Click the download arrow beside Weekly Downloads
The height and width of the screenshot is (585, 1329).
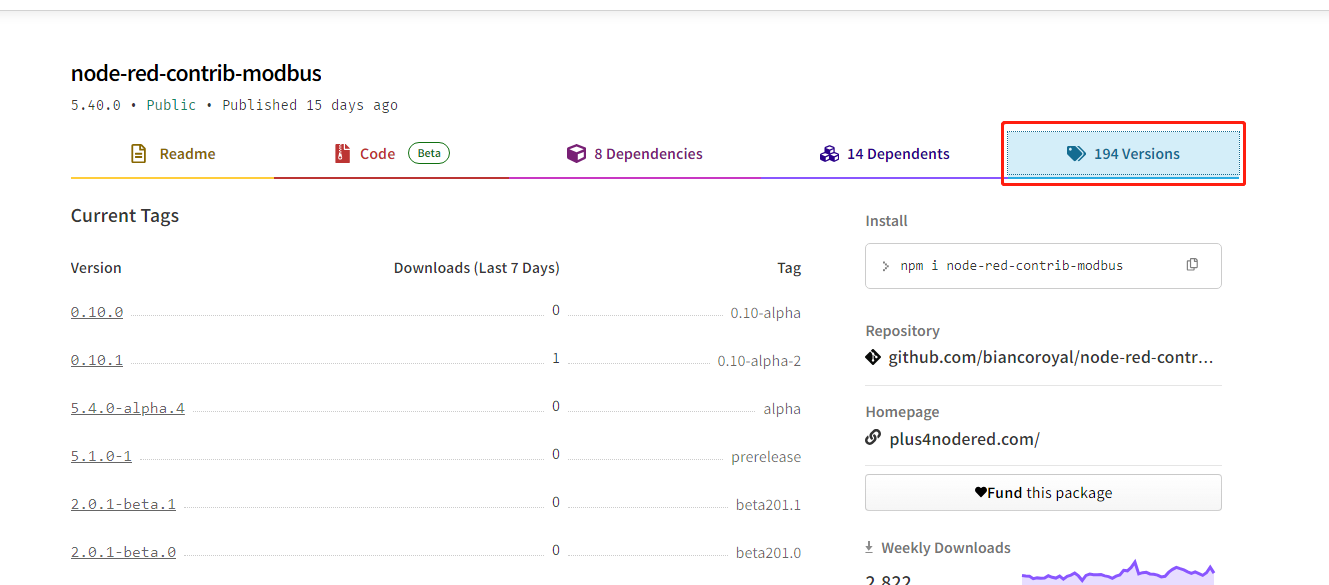867,546
